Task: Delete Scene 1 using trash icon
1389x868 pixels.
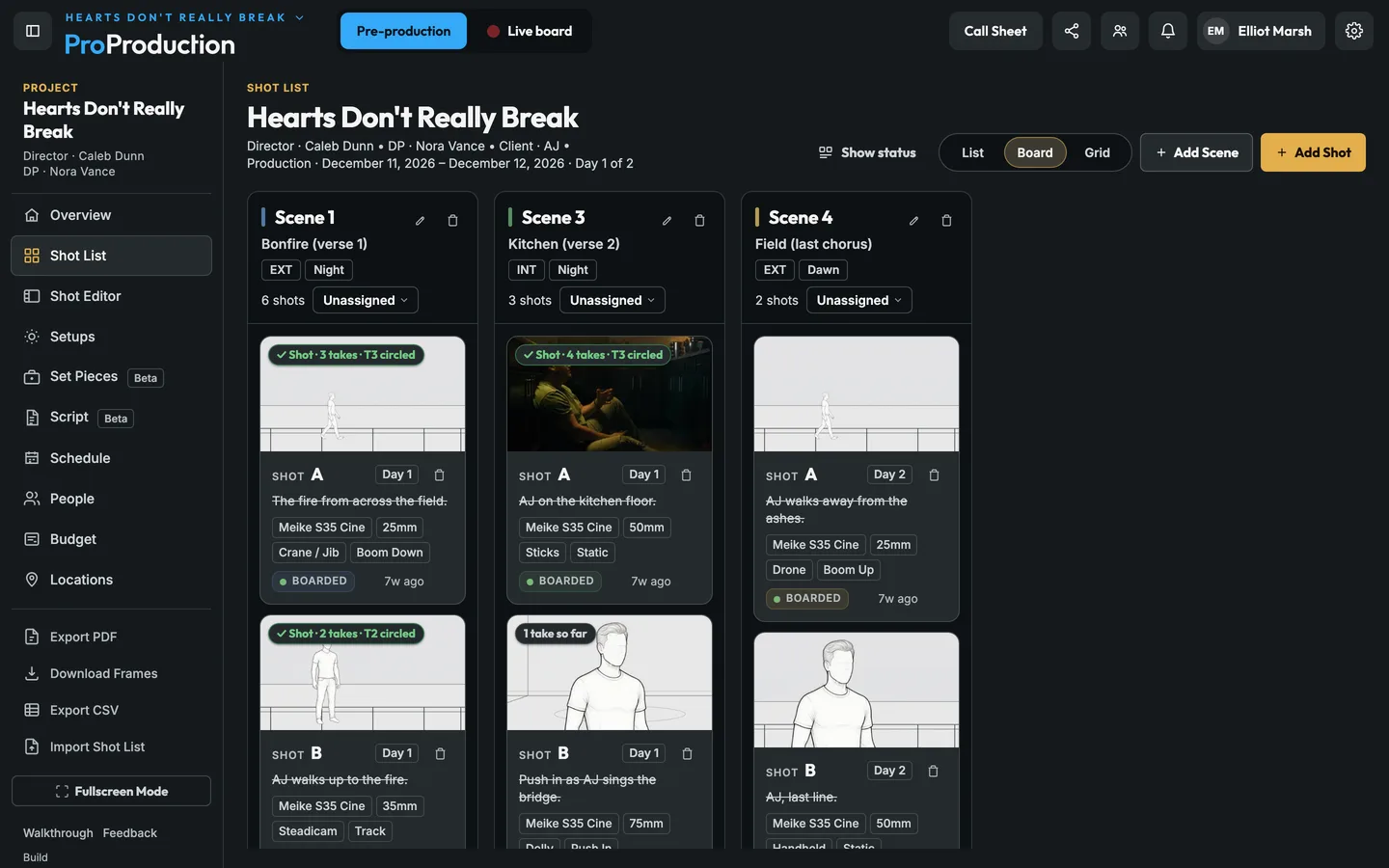Action: coord(453,221)
